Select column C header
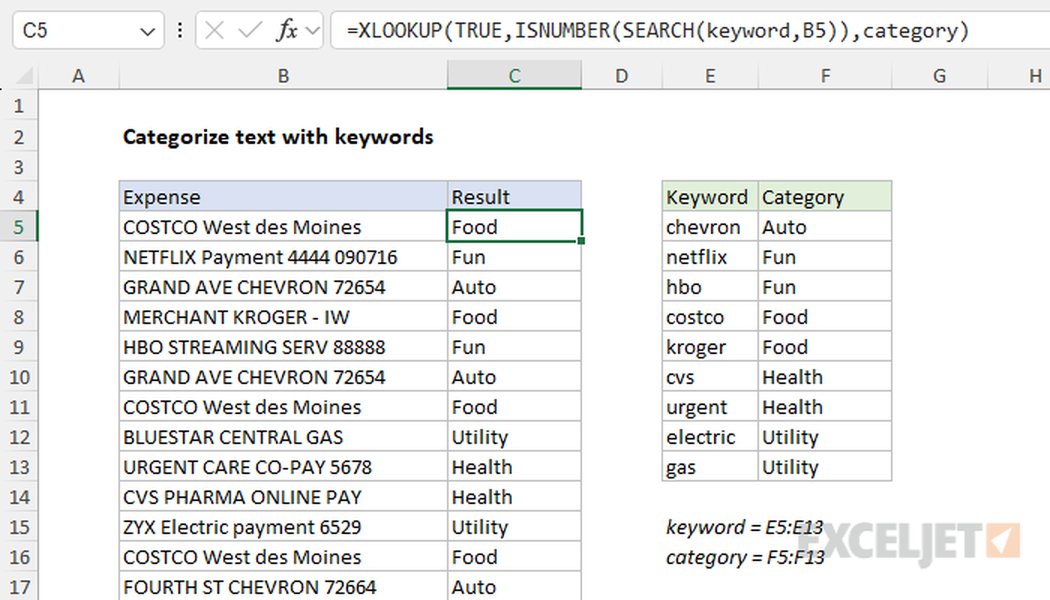Screen dimensions: 1050x600 click(514, 76)
